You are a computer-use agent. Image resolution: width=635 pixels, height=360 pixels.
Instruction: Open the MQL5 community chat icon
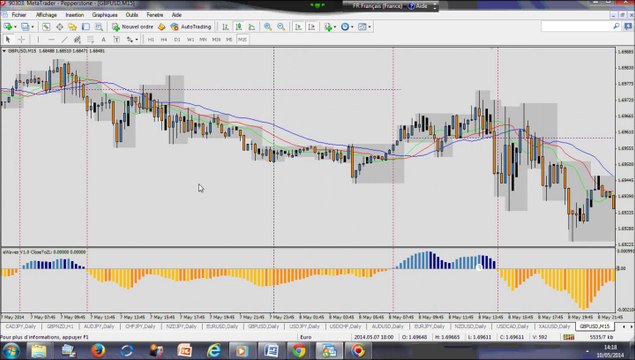628,26
